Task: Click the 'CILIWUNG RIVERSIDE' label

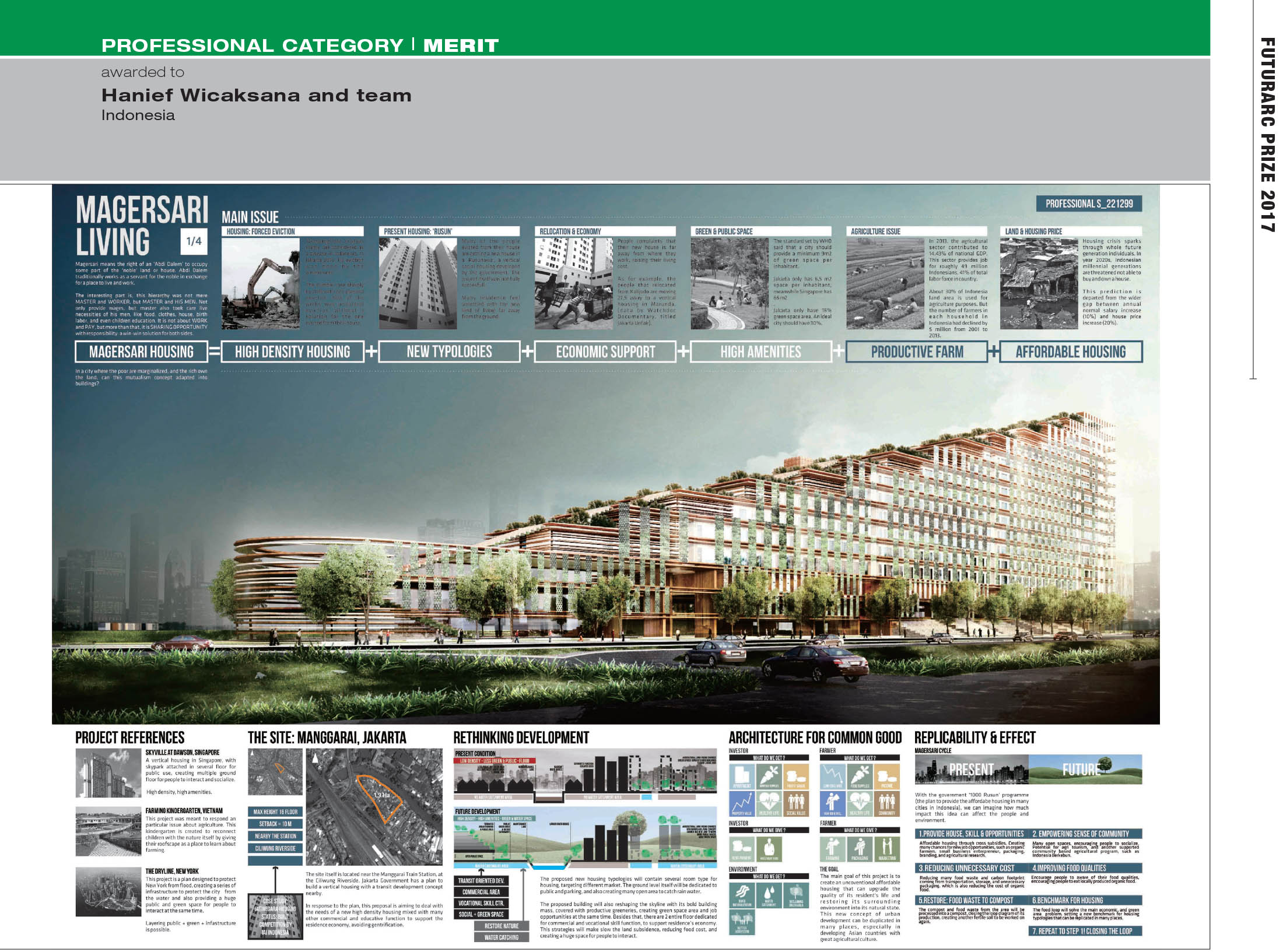Action: (275, 848)
